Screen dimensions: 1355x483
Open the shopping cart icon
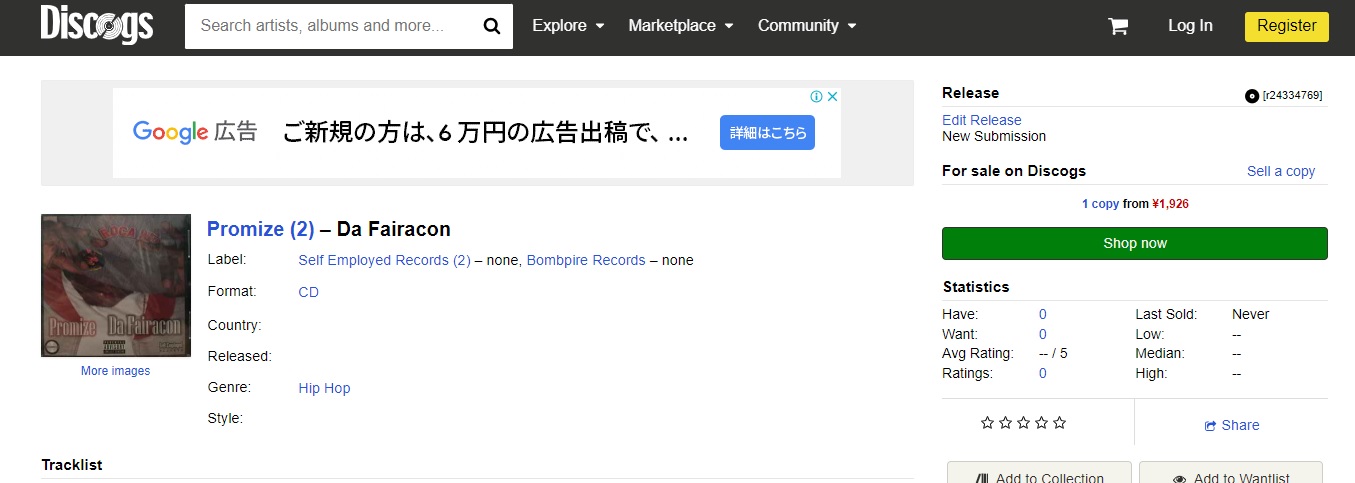click(1118, 26)
